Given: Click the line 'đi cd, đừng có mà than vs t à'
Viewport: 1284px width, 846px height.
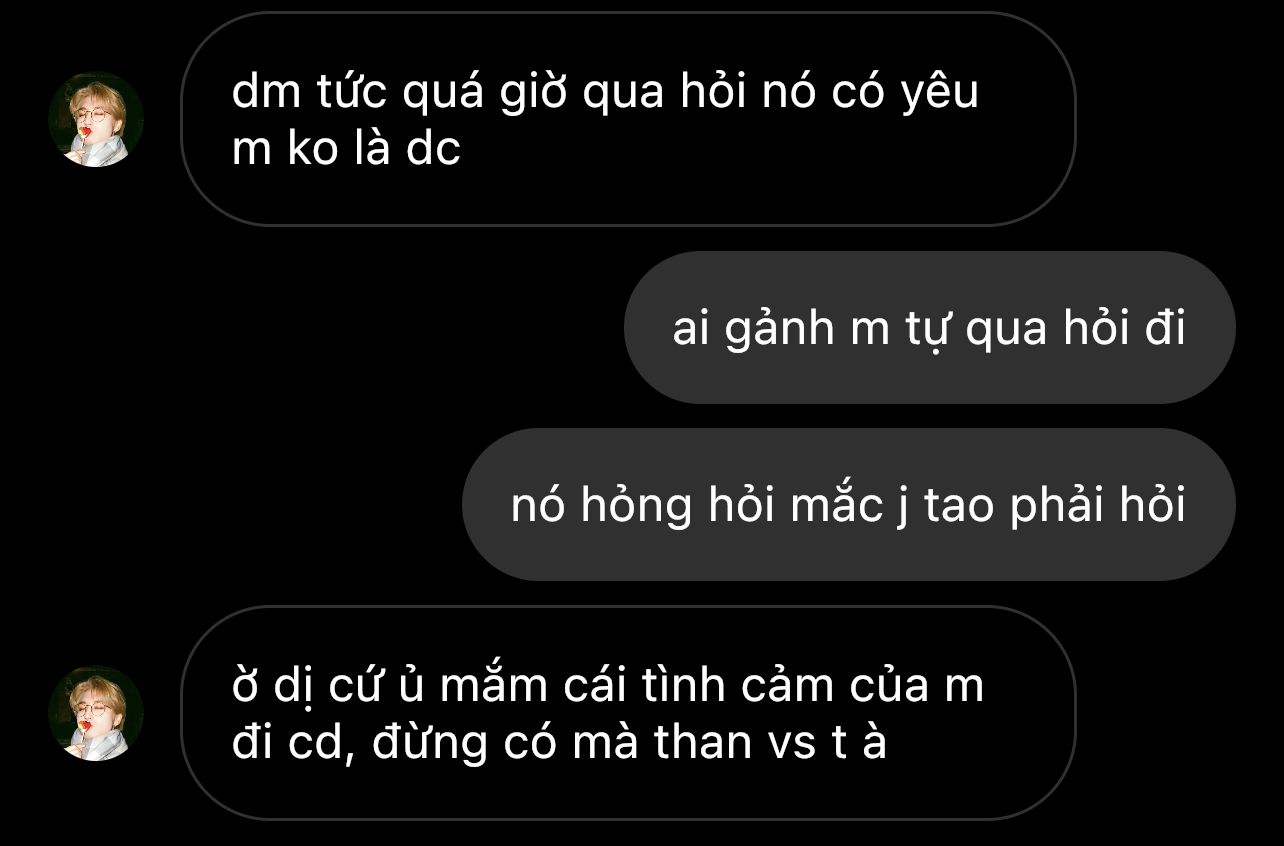Looking at the screenshot, I should tap(559, 743).
